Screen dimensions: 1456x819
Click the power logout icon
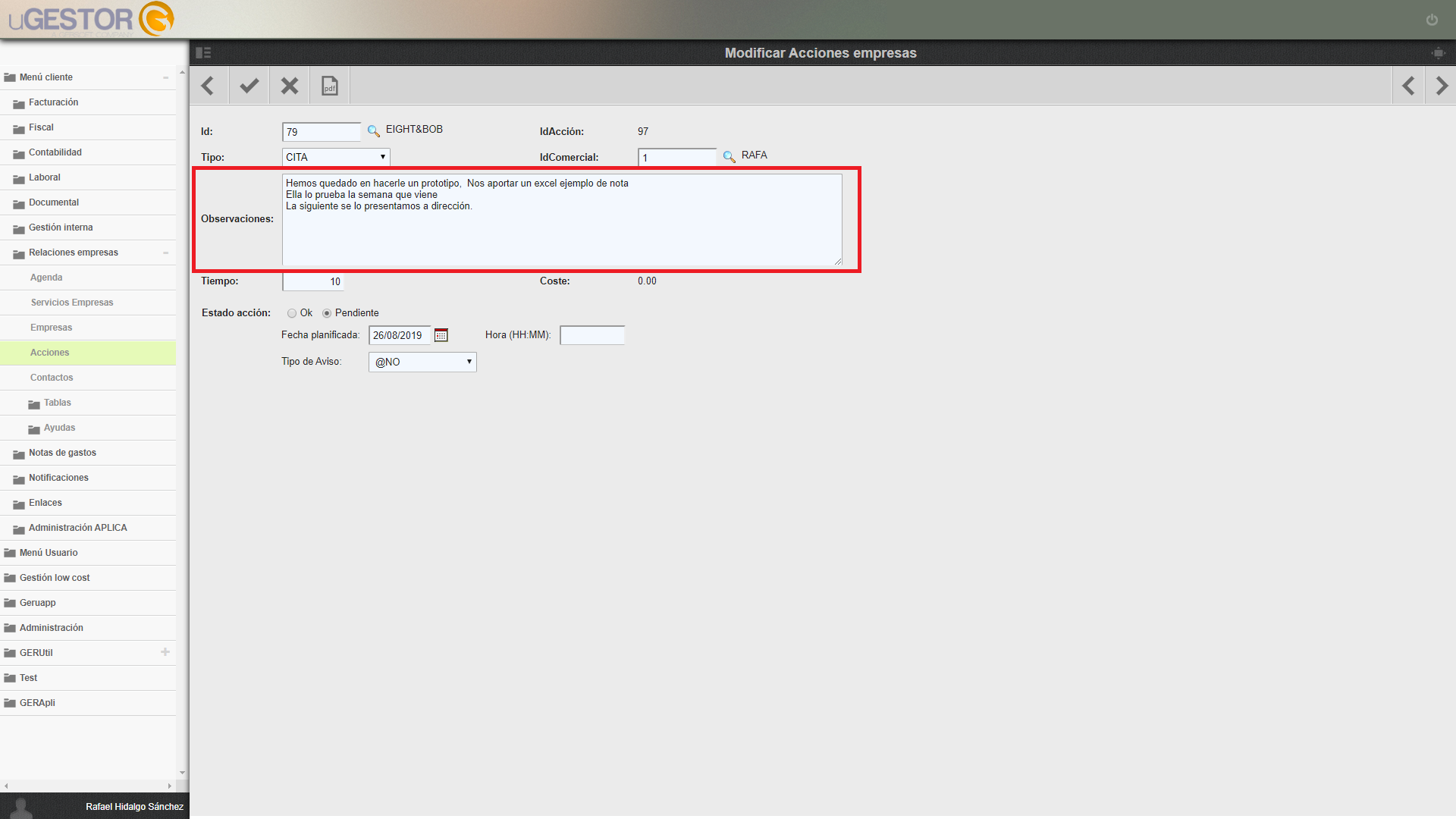pos(1432,20)
